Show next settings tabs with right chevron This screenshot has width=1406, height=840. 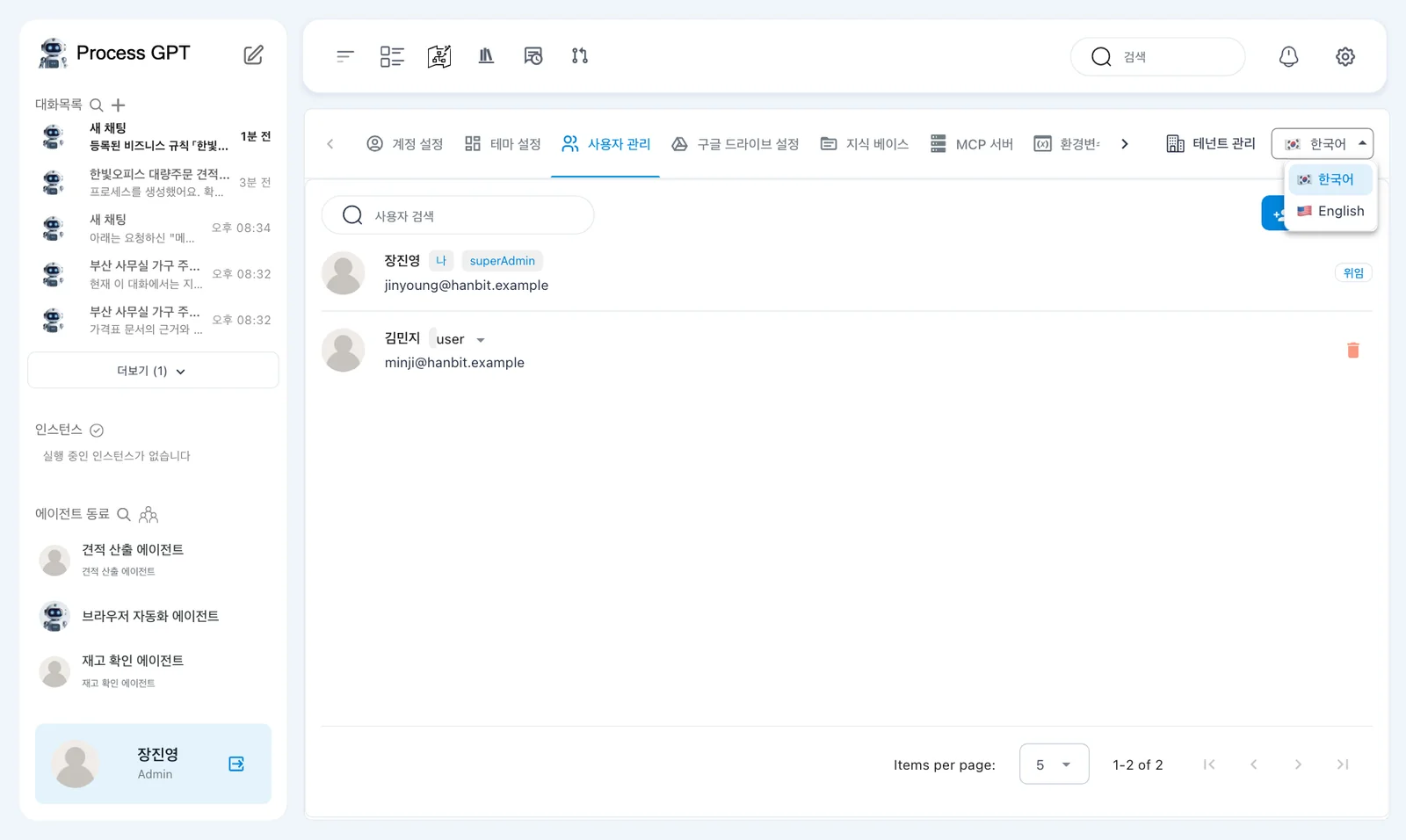[1125, 144]
